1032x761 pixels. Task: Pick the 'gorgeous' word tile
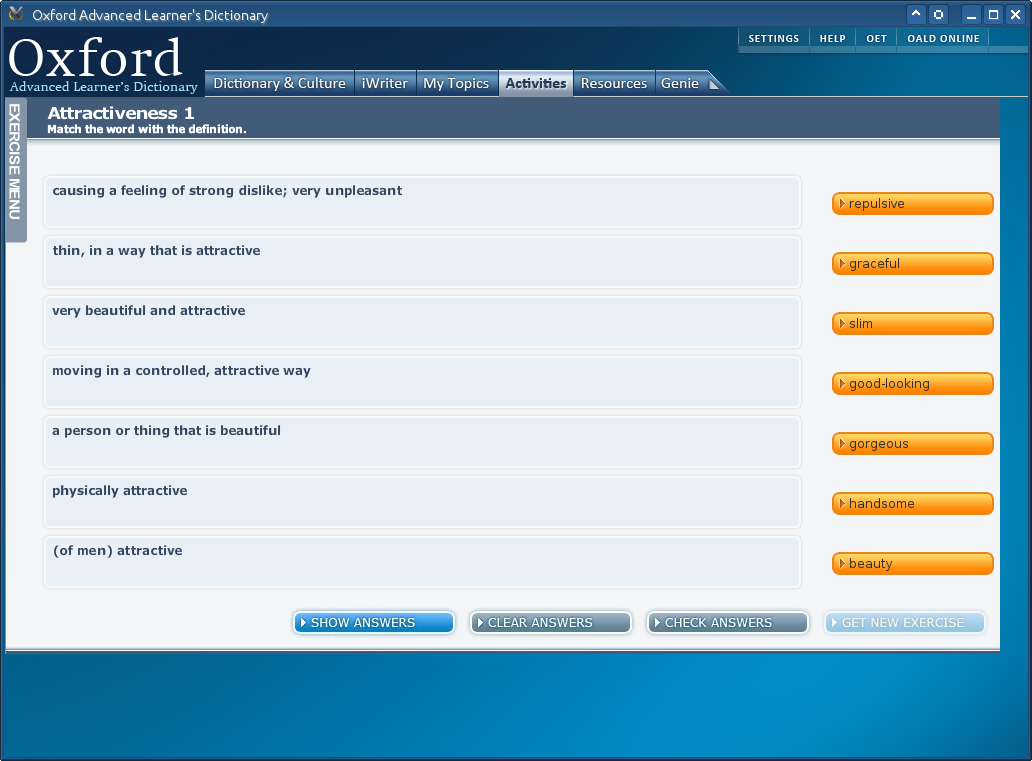click(912, 444)
